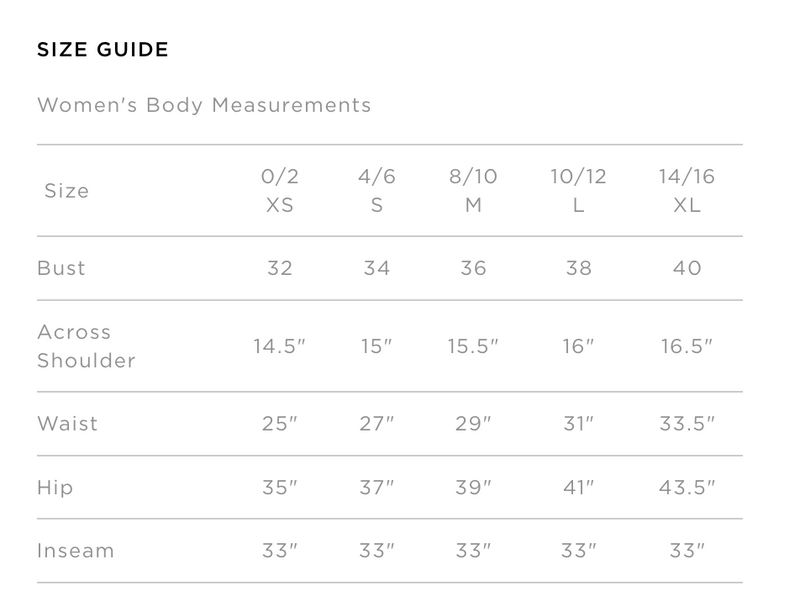Select the Inseam row label

(x=76, y=551)
